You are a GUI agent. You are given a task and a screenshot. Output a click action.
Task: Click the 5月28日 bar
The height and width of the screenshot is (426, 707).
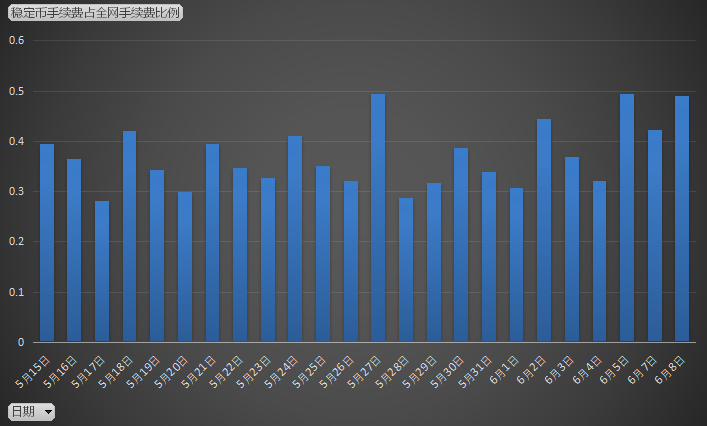pyautogui.click(x=406, y=270)
